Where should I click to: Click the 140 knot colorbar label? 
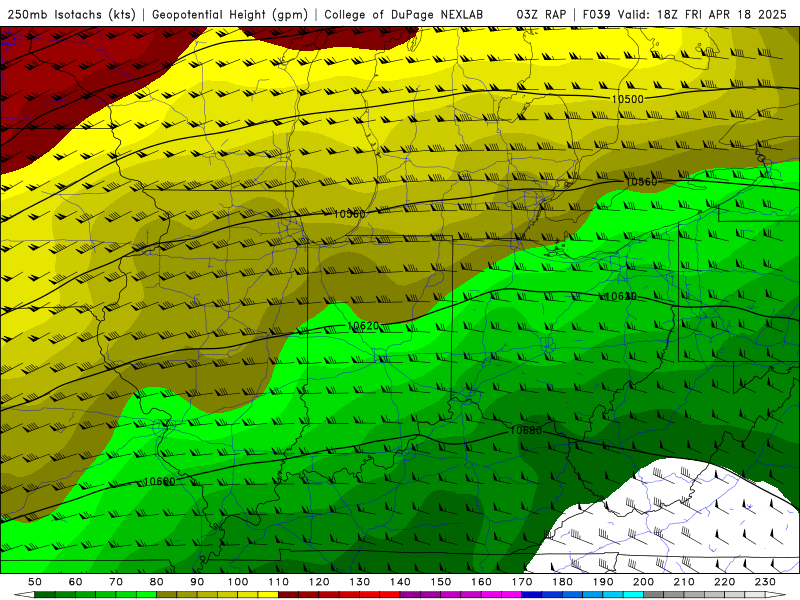click(400, 582)
